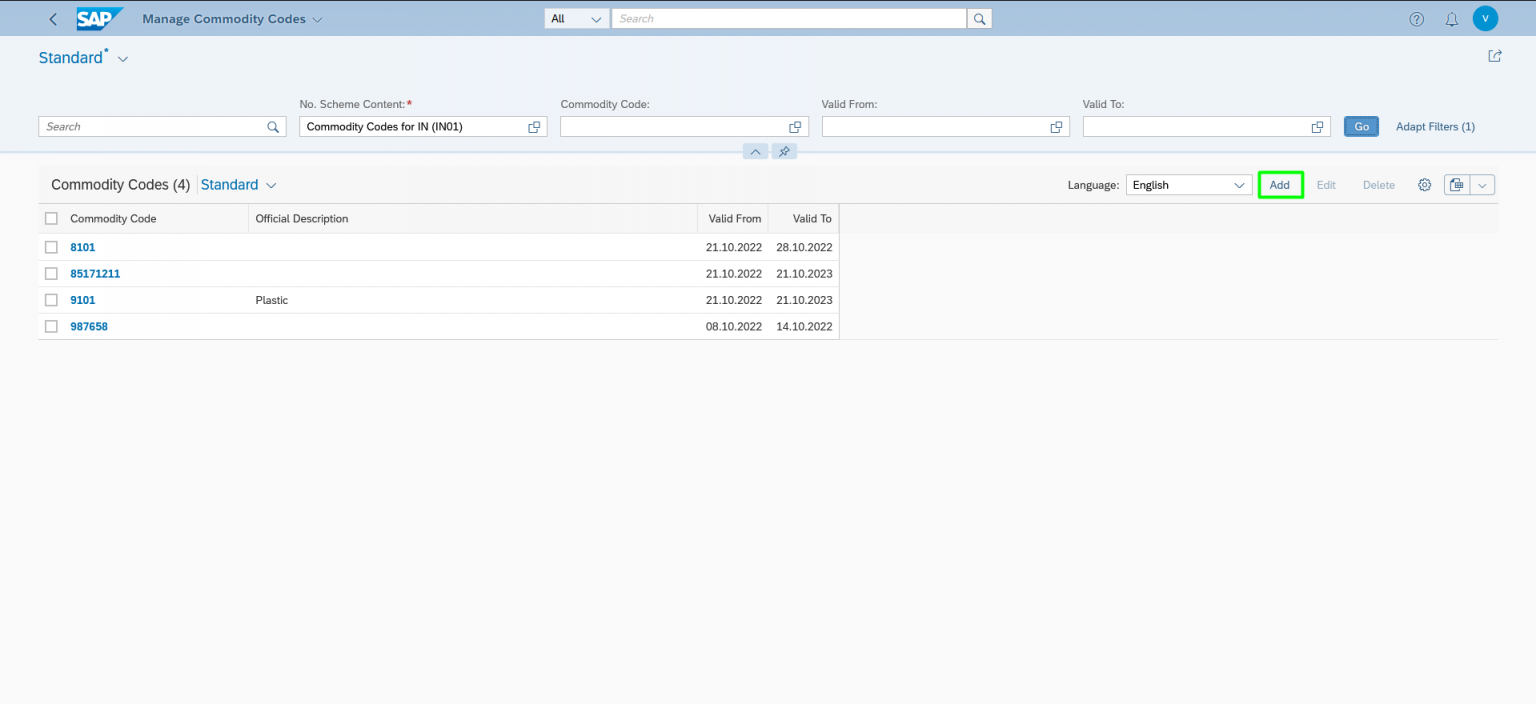Open notifications with the bell icon
Screen dimensions: 1536x704
pos(1451,18)
